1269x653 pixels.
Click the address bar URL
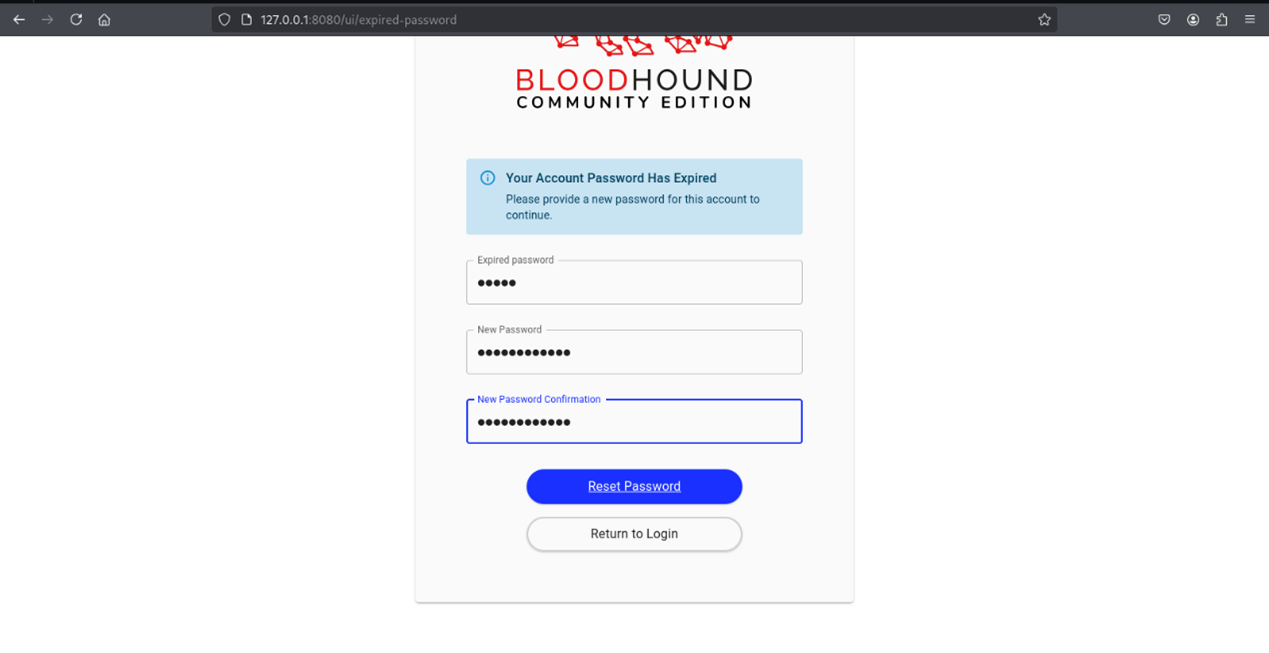[358, 20]
